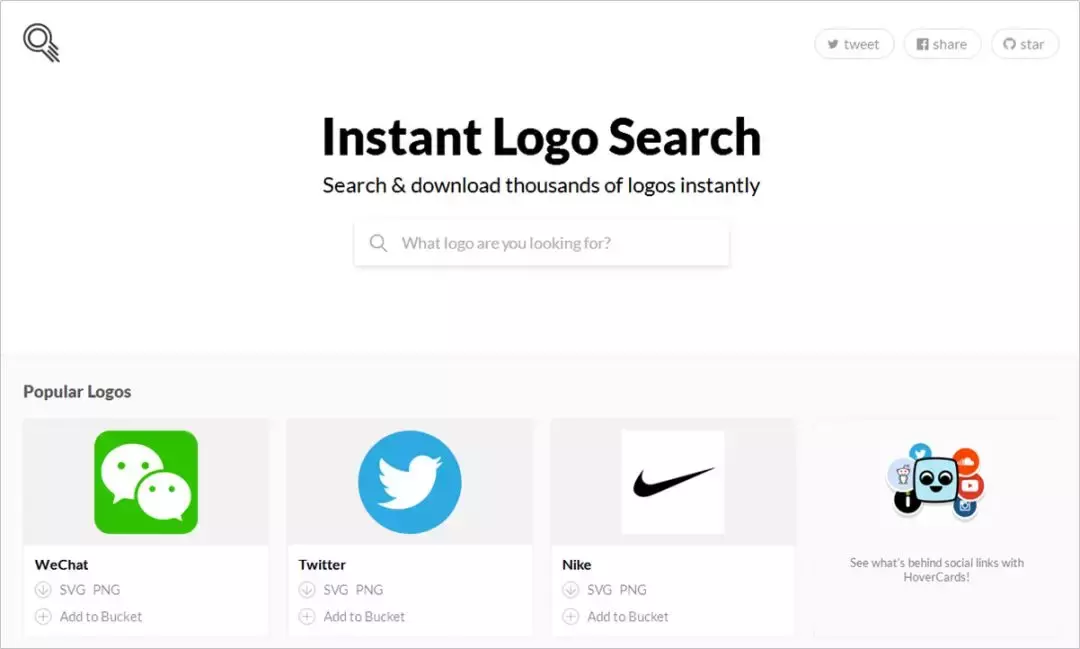
Task: Click the download arrow icon under WeChat
Action: [x=43, y=590]
